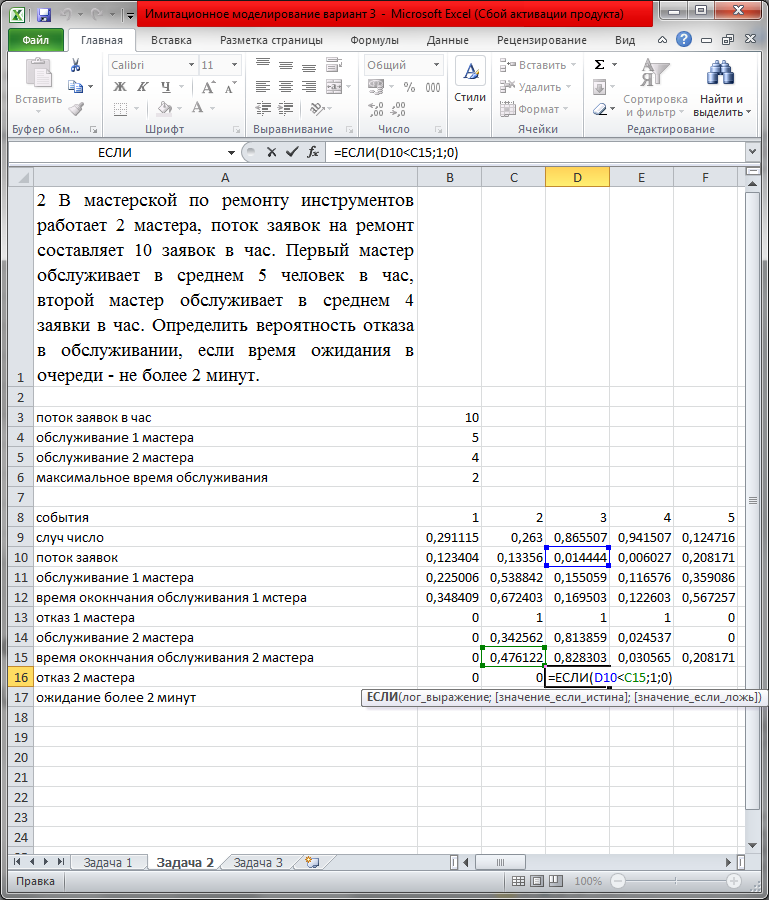The height and width of the screenshot is (900, 769).
Task: Apply Percent Style format
Action: click(409, 87)
